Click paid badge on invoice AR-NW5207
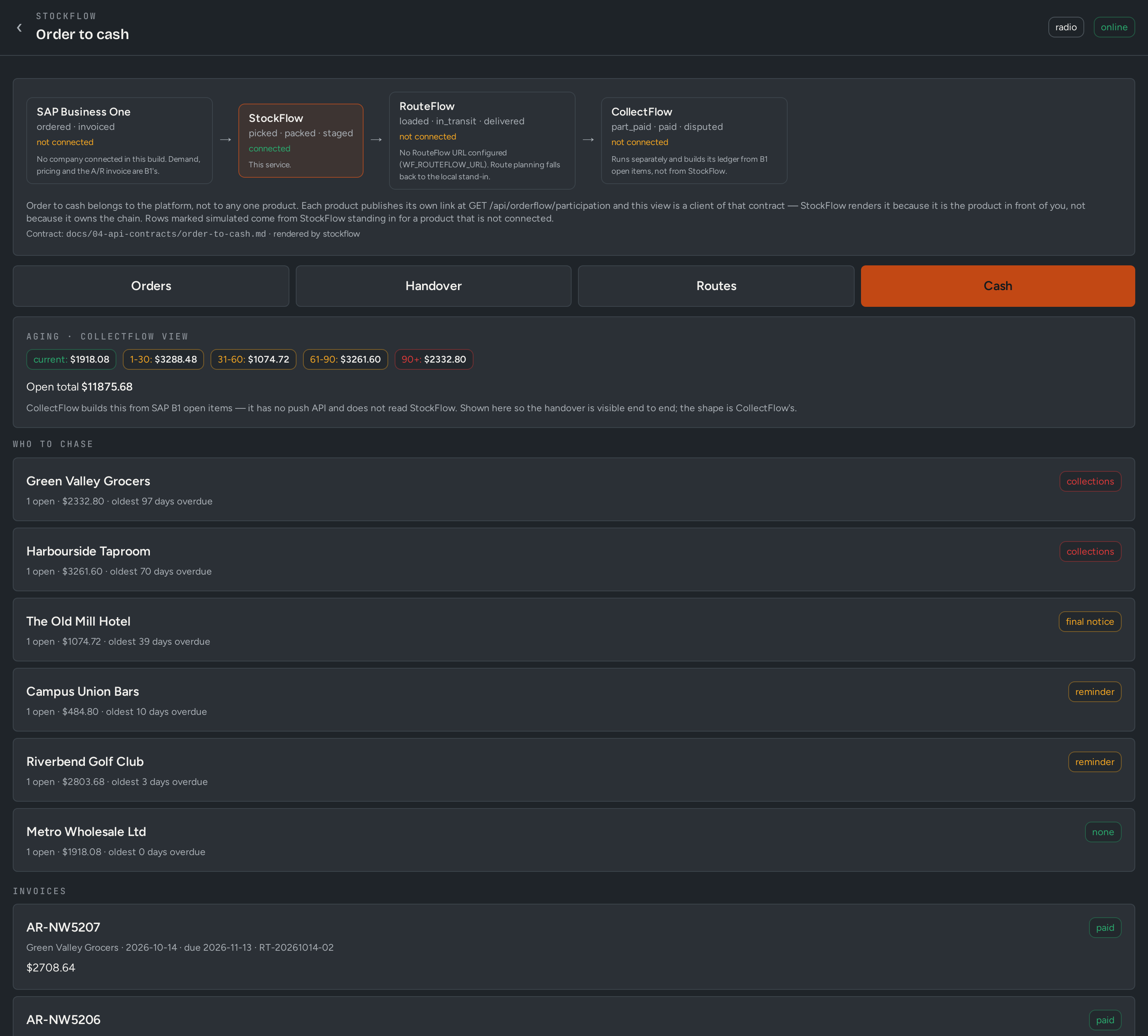Screen dimensions: 1148x1036 [x=1105, y=928]
